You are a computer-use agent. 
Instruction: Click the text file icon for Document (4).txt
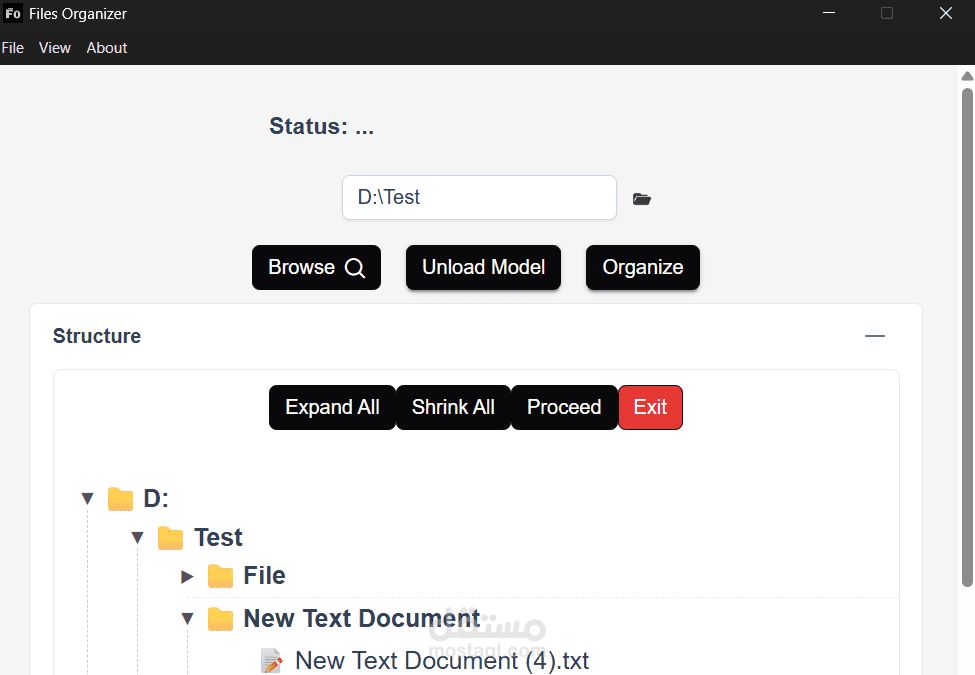271,661
